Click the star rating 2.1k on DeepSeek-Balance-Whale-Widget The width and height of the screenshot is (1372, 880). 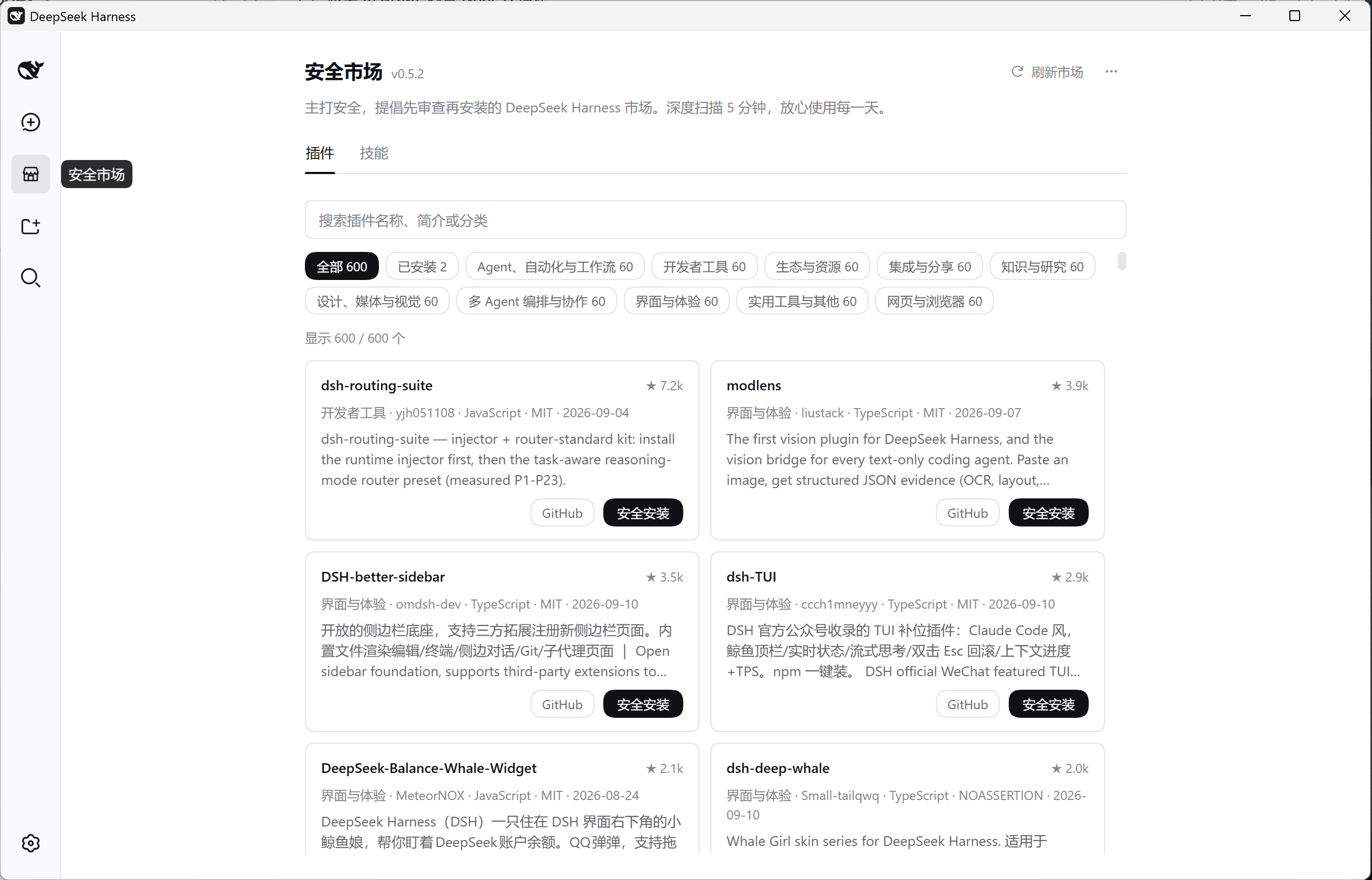pos(664,769)
